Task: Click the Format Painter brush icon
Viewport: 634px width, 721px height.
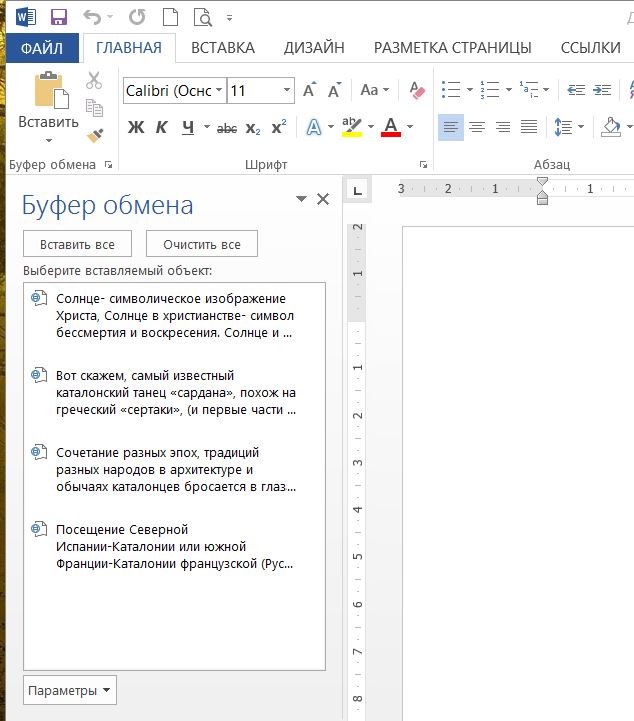Action: (x=95, y=135)
